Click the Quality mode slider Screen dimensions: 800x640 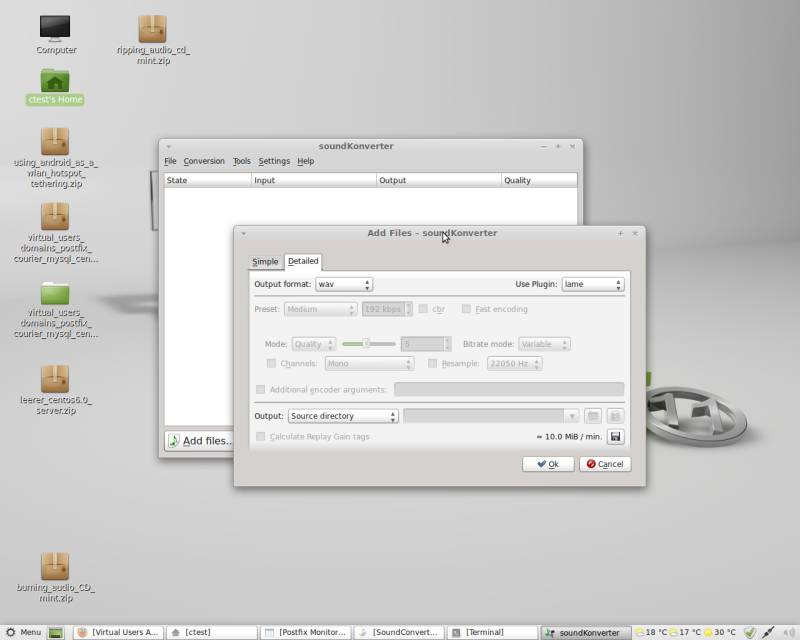[x=367, y=344]
